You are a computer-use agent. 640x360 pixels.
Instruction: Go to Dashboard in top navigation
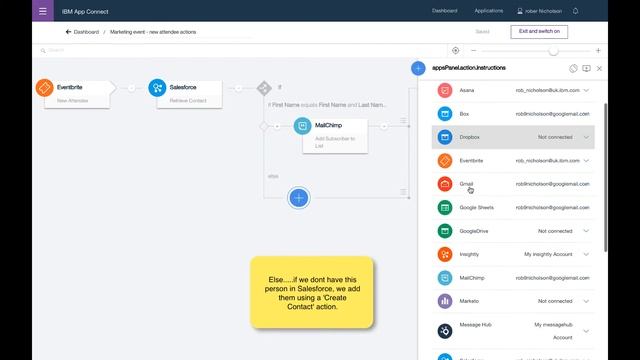[x=444, y=11]
